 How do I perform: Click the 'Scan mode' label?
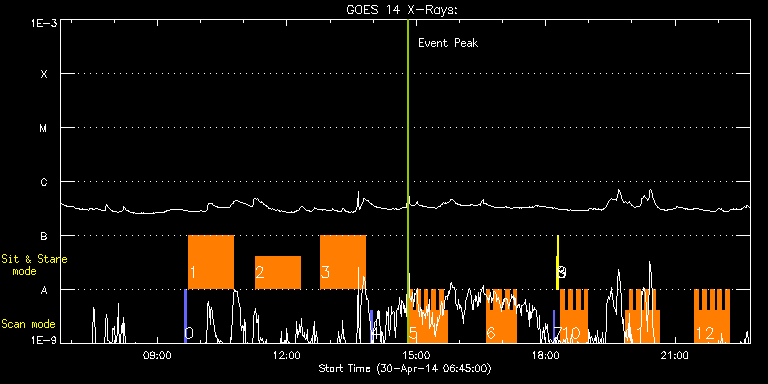[28, 324]
